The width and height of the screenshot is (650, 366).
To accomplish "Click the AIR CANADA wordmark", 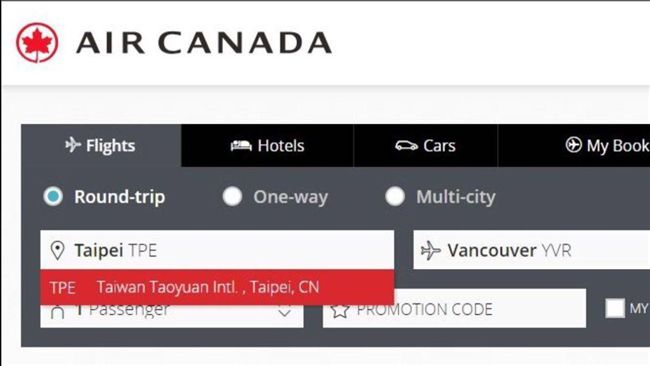I will pos(204,43).
